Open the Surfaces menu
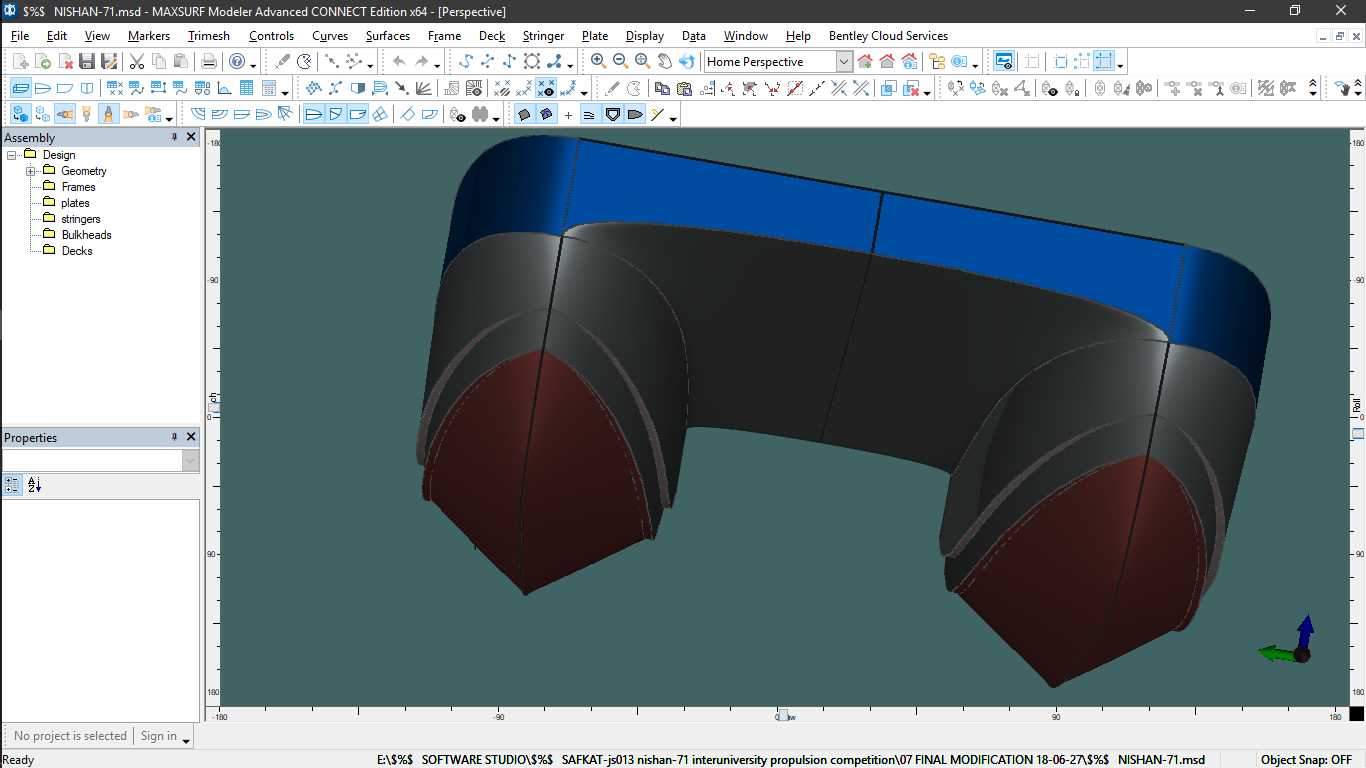This screenshot has width=1366, height=768. (388, 36)
